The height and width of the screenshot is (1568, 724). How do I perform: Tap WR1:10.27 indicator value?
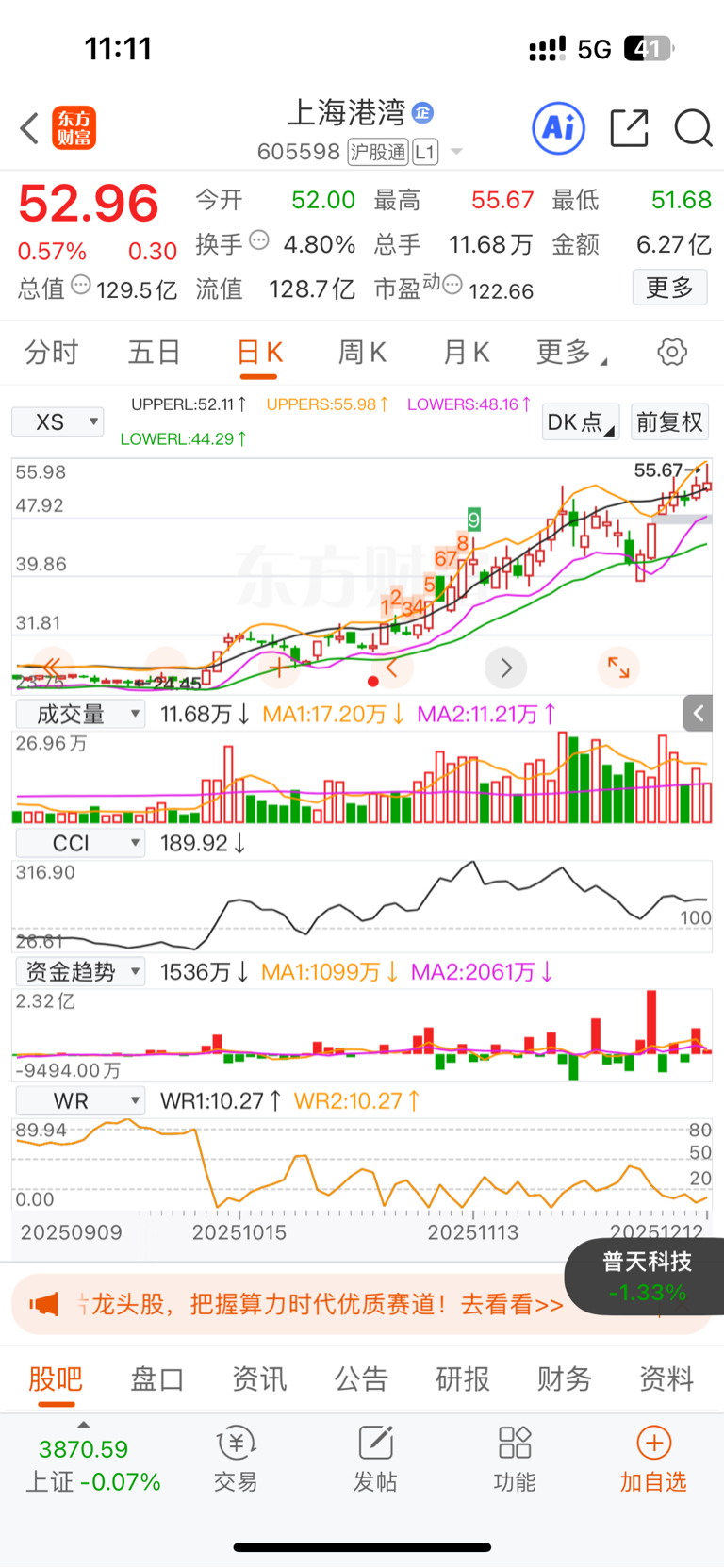221,1100
